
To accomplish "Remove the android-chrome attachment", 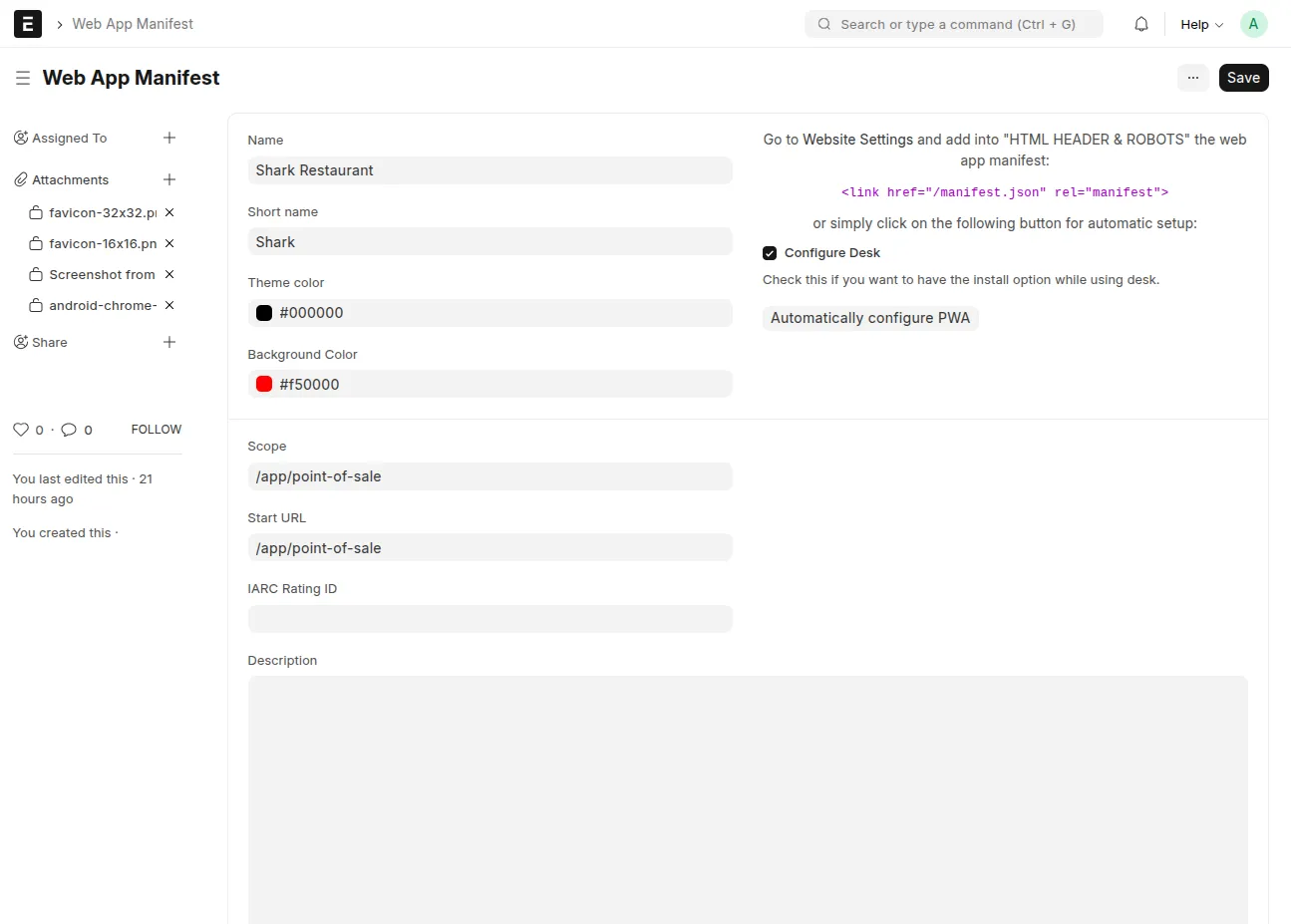I will [x=169, y=305].
